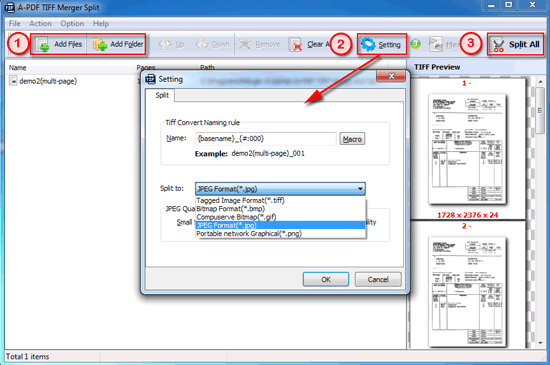550x365 pixels.
Task: Click the Add Files toolbar button
Action: pos(59,44)
